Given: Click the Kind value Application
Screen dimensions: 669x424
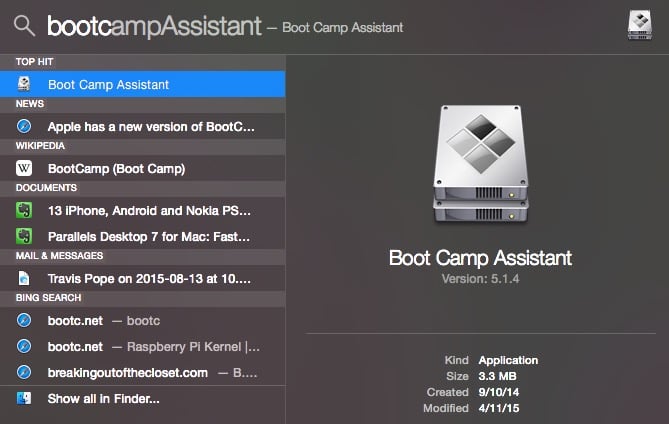Looking at the screenshot, I should (x=508, y=360).
